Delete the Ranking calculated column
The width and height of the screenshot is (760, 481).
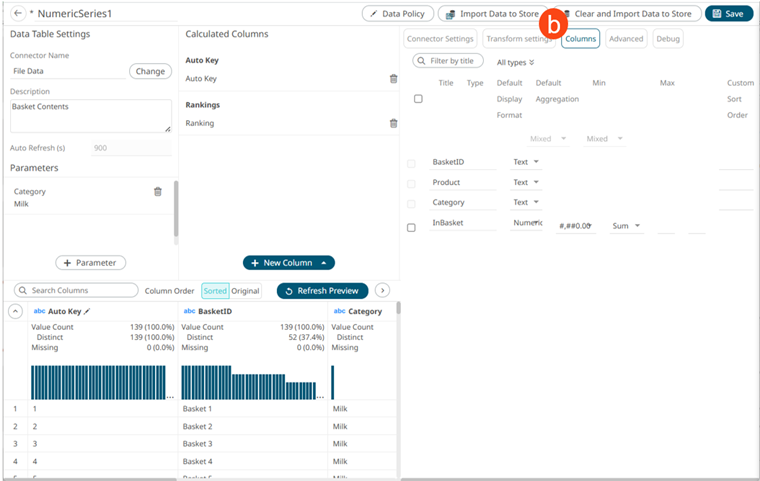click(393, 124)
